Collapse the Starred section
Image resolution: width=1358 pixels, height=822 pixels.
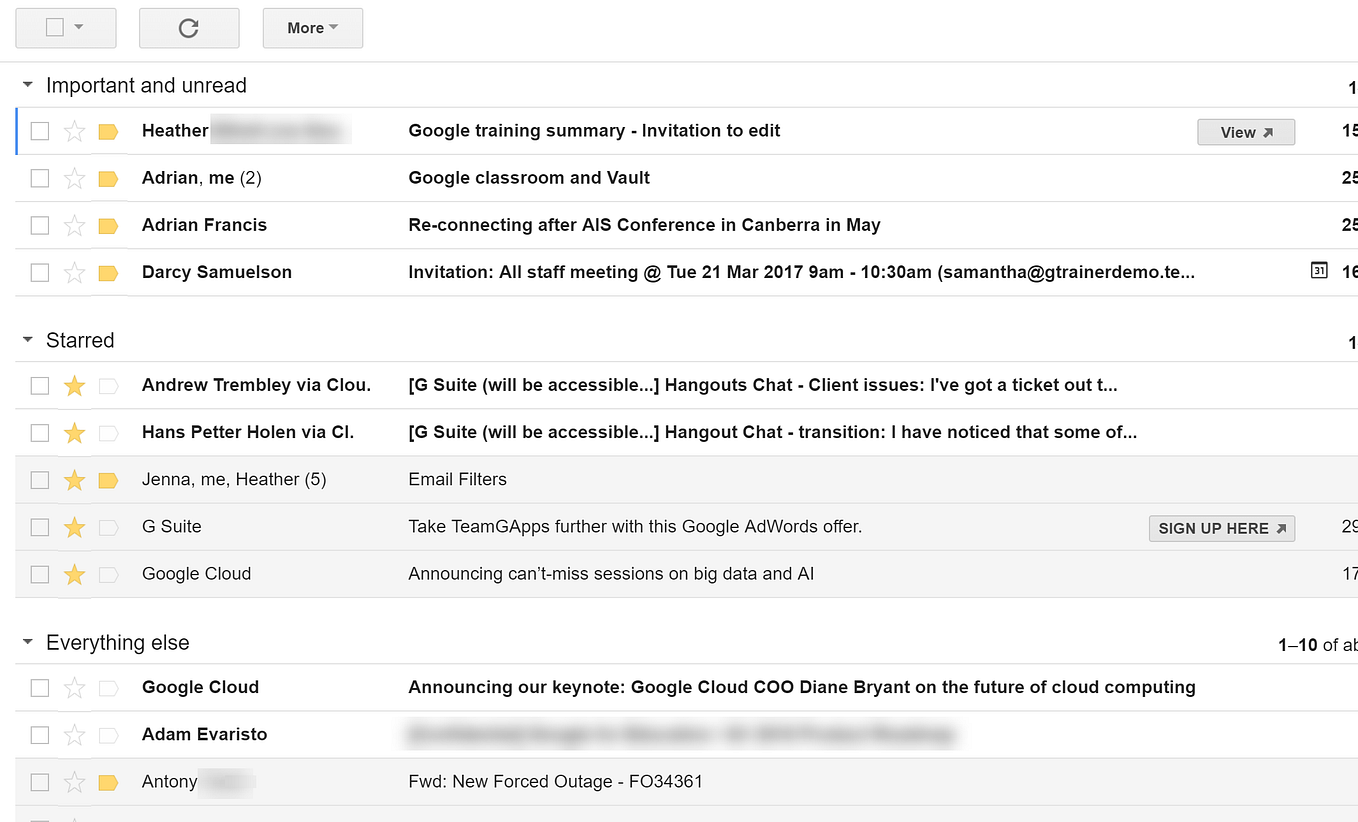[x=28, y=340]
